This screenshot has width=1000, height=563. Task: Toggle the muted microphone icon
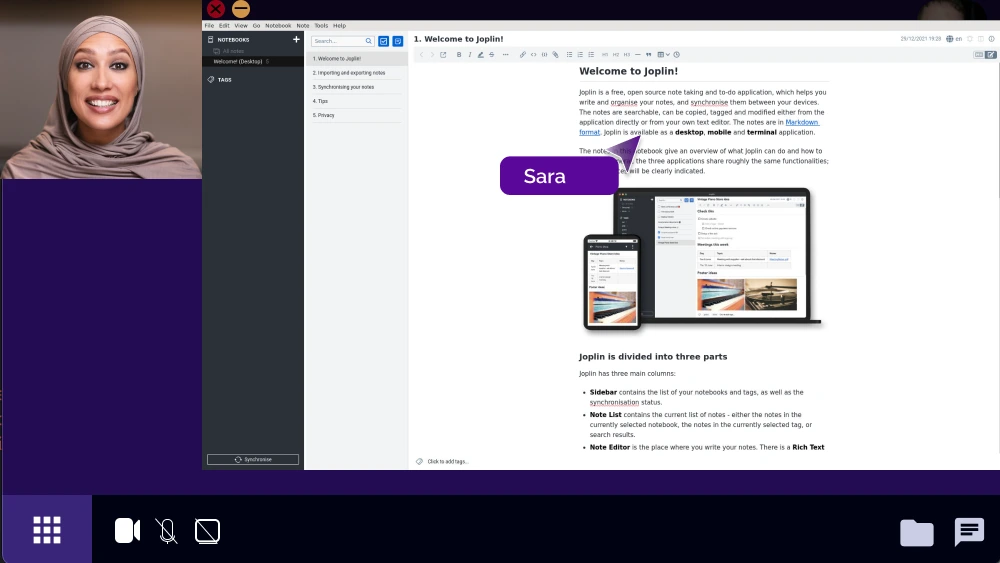click(x=167, y=530)
